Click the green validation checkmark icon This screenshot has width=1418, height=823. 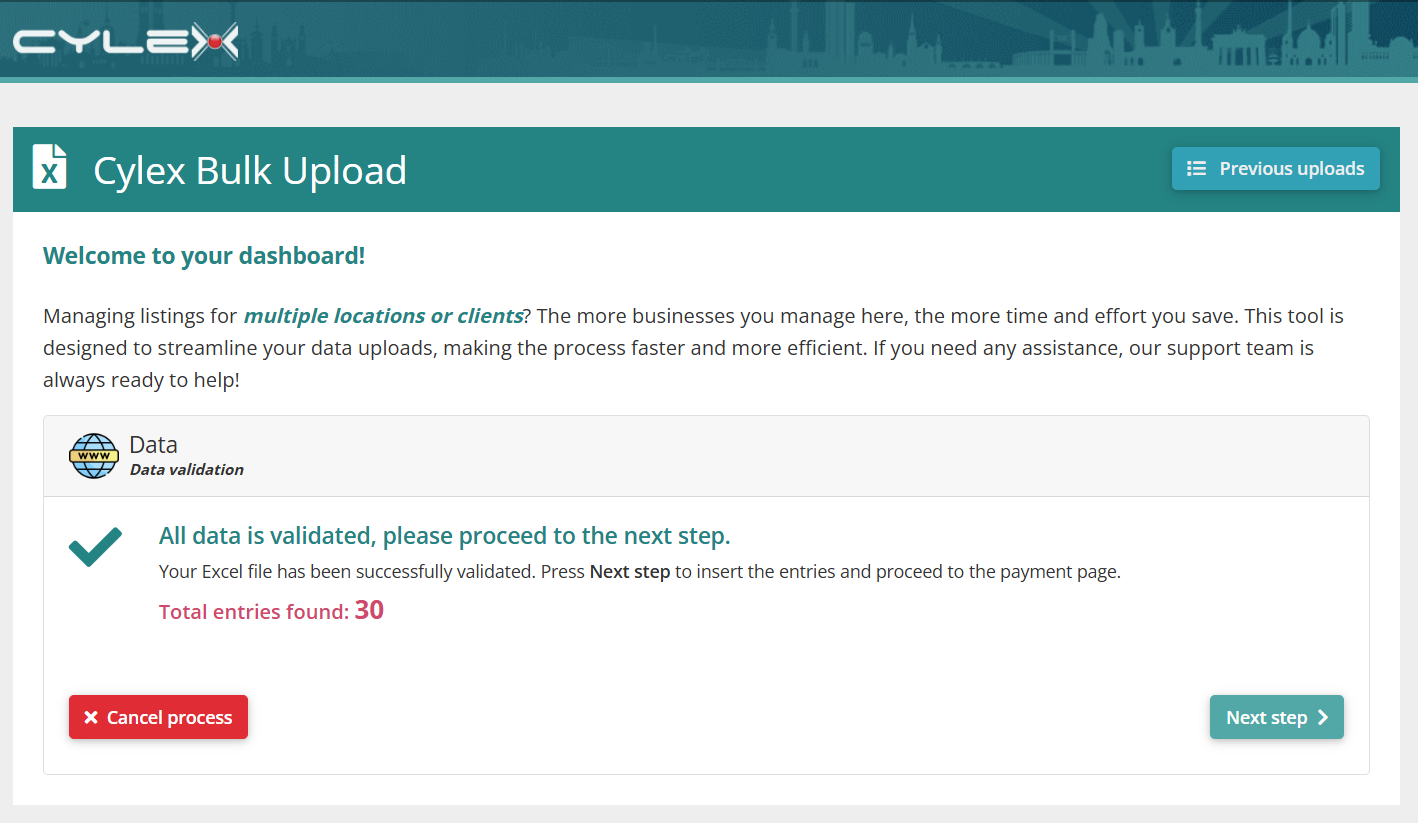(95, 547)
